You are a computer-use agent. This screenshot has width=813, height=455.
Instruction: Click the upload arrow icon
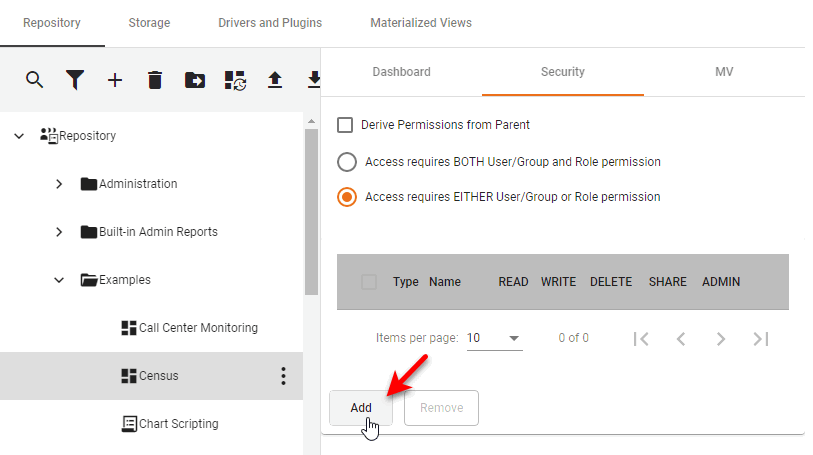pos(275,80)
